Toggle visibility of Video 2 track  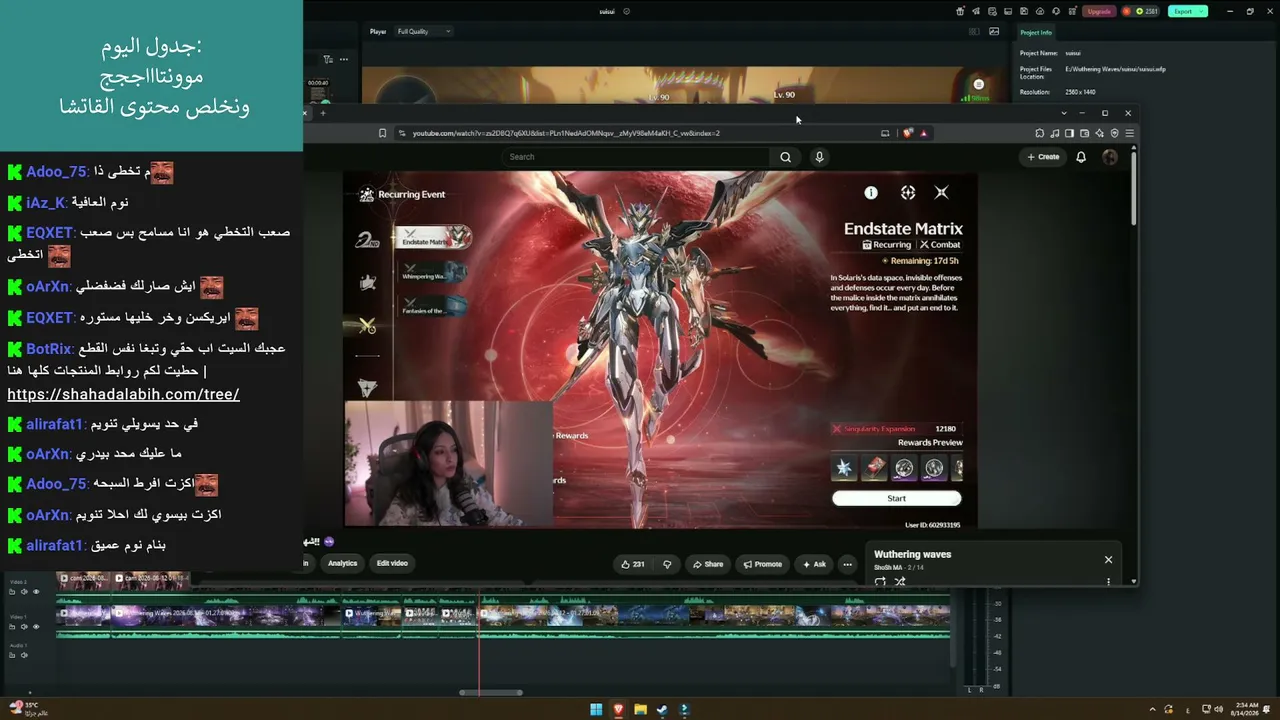[36, 592]
